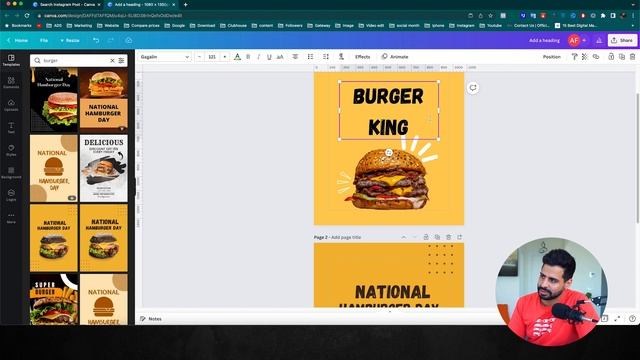Viewport: 640px width, 360px height.
Task: Change text alignment
Action: [x=295, y=57]
